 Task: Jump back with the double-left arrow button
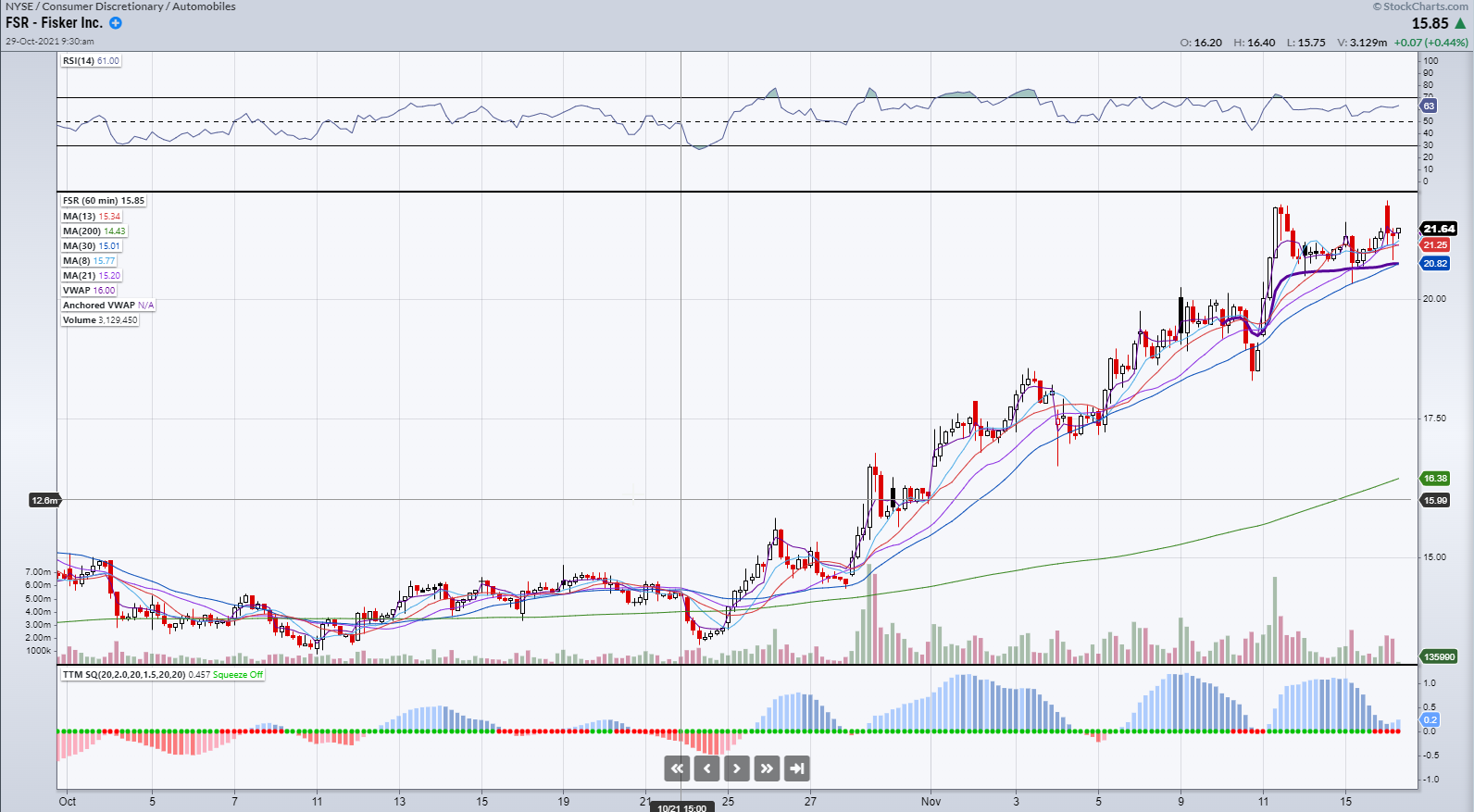click(677, 768)
